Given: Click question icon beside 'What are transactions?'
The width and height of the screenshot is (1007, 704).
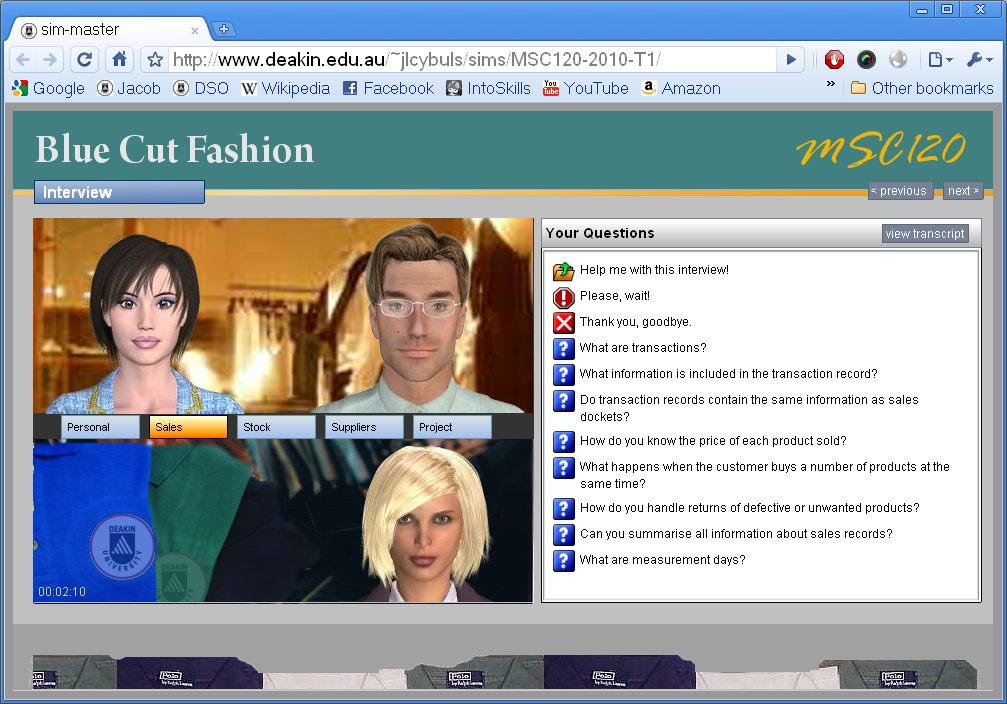Looking at the screenshot, I should click(x=564, y=348).
